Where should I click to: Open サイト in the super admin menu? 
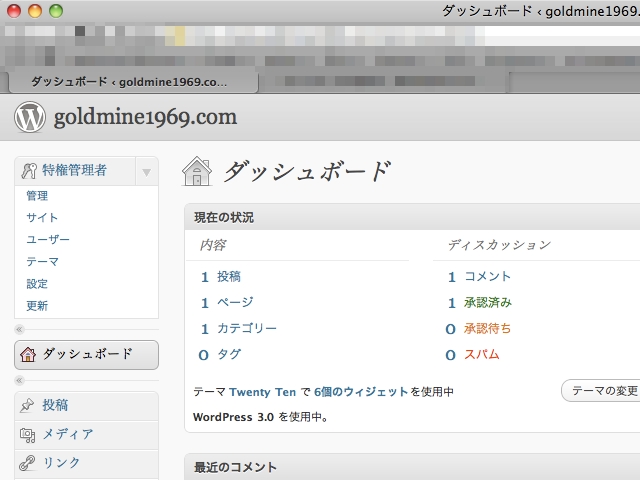[x=42, y=218]
